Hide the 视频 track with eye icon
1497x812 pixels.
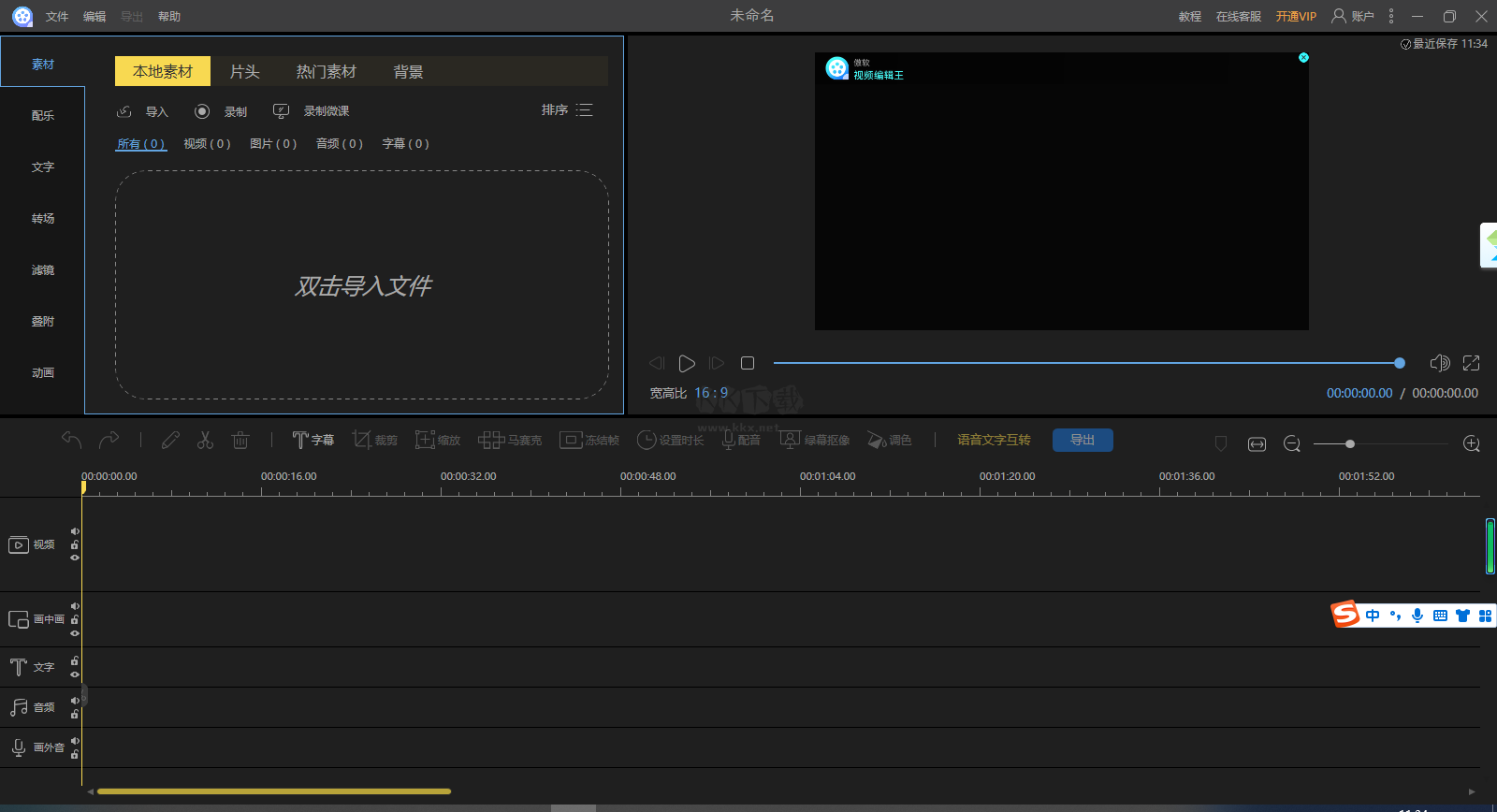(x=75, y=558)
